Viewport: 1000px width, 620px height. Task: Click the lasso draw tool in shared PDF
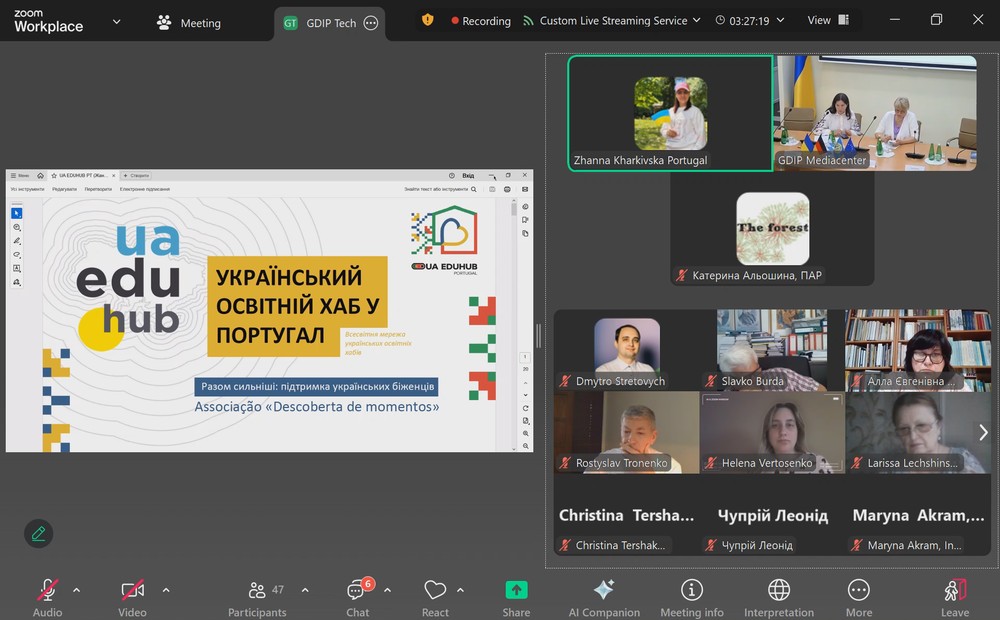(x=17, y=255)
